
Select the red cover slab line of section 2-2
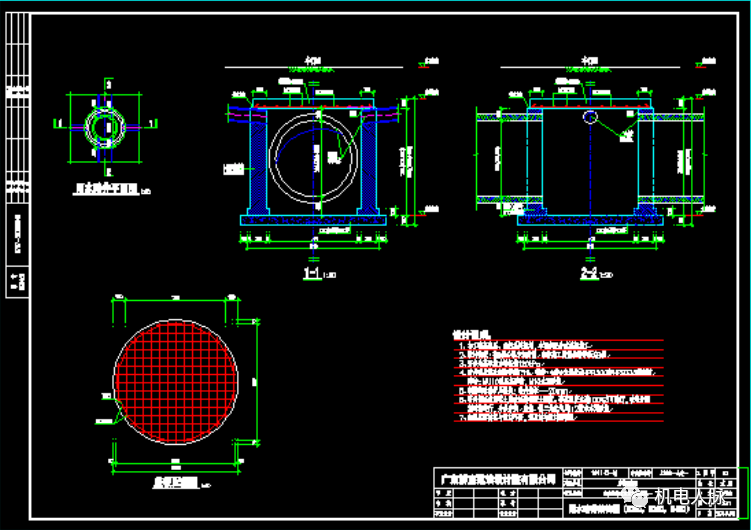click(590, 106)
